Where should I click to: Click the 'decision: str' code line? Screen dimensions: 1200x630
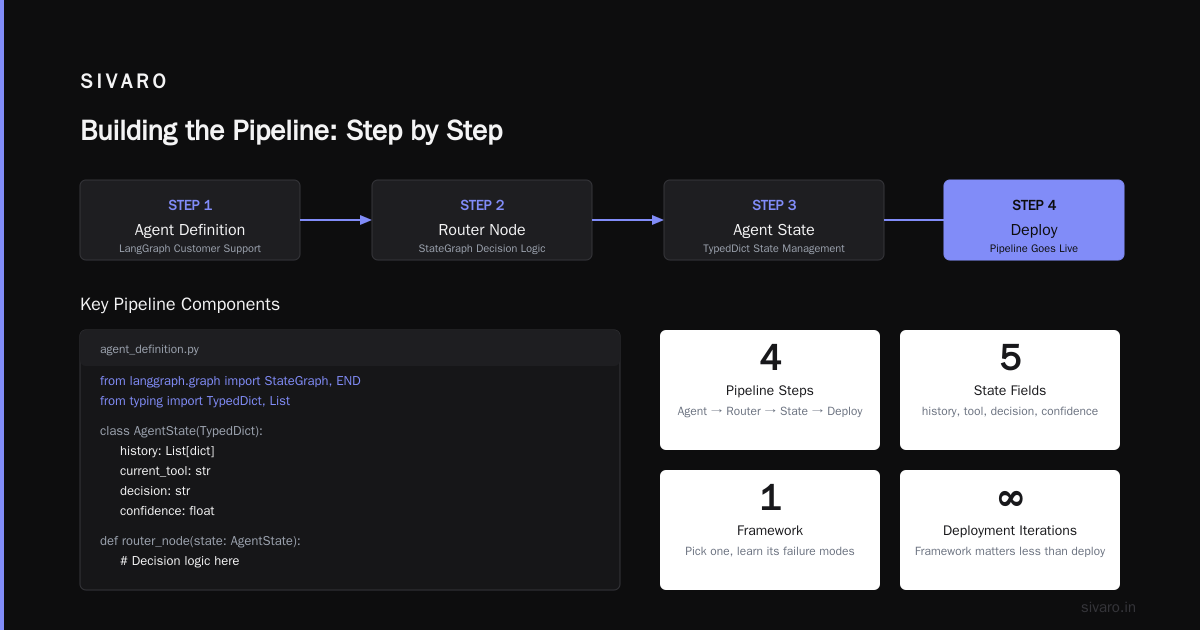155,491
